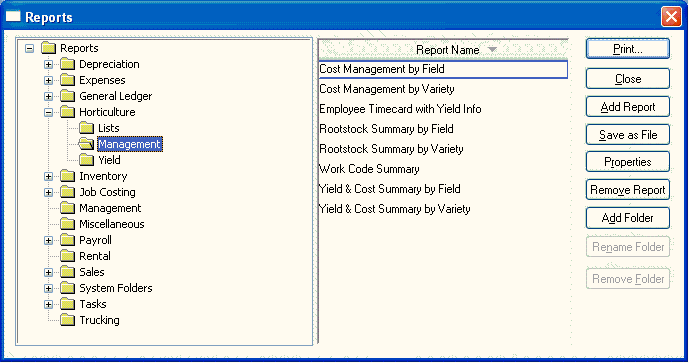
Task: Click the General Ledger folder icon
Action: point(67,96)
